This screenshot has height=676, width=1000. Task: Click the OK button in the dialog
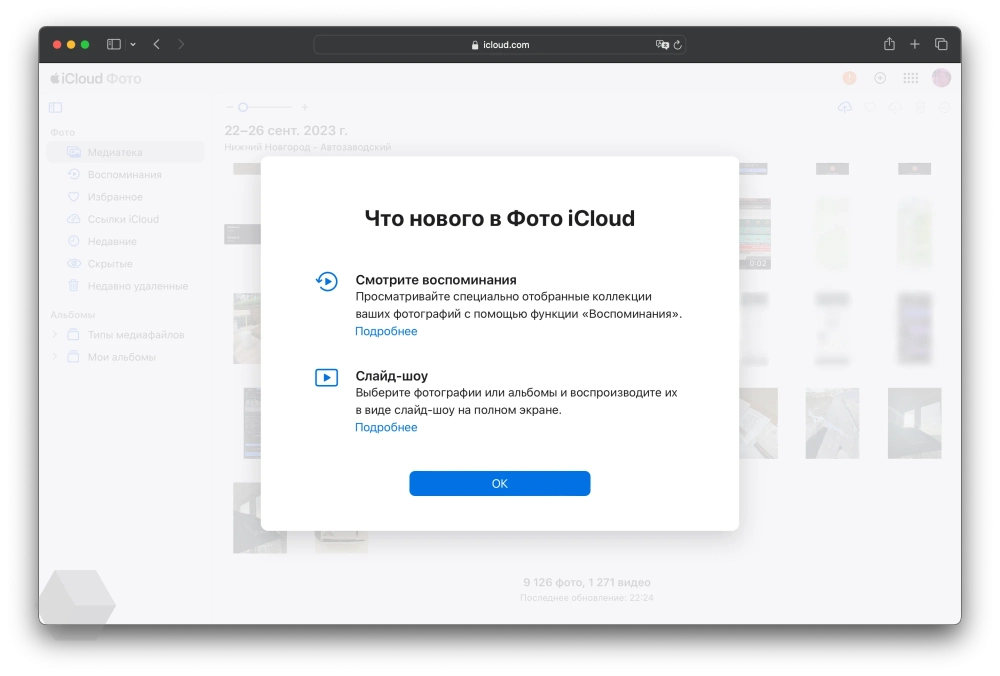tap(499, 484)
